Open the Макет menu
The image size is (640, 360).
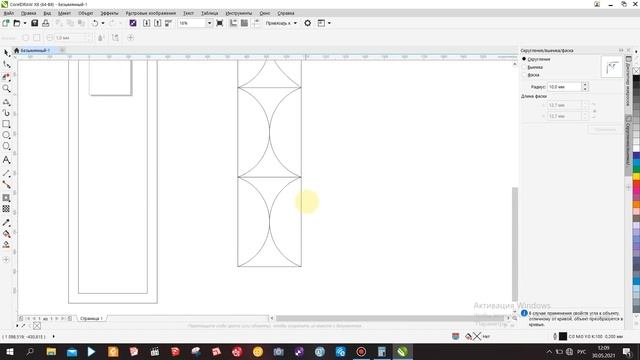64,13
